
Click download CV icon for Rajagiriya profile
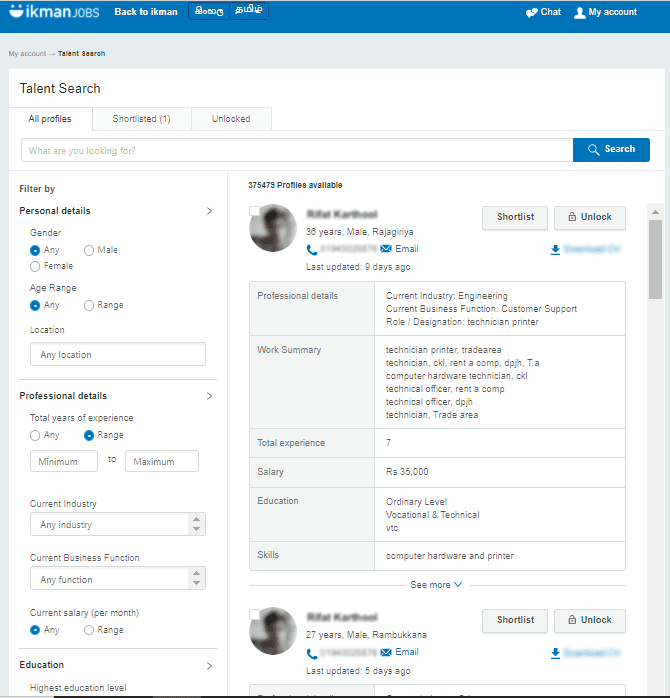click(x=555, y=250)
